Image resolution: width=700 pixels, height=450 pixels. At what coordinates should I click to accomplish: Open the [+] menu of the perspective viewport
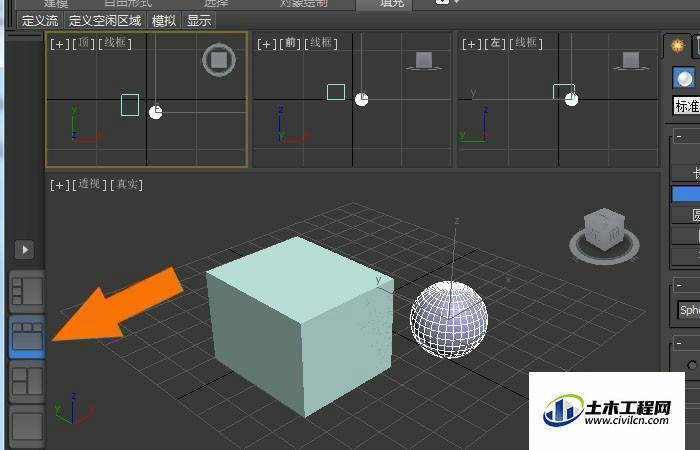59,184
